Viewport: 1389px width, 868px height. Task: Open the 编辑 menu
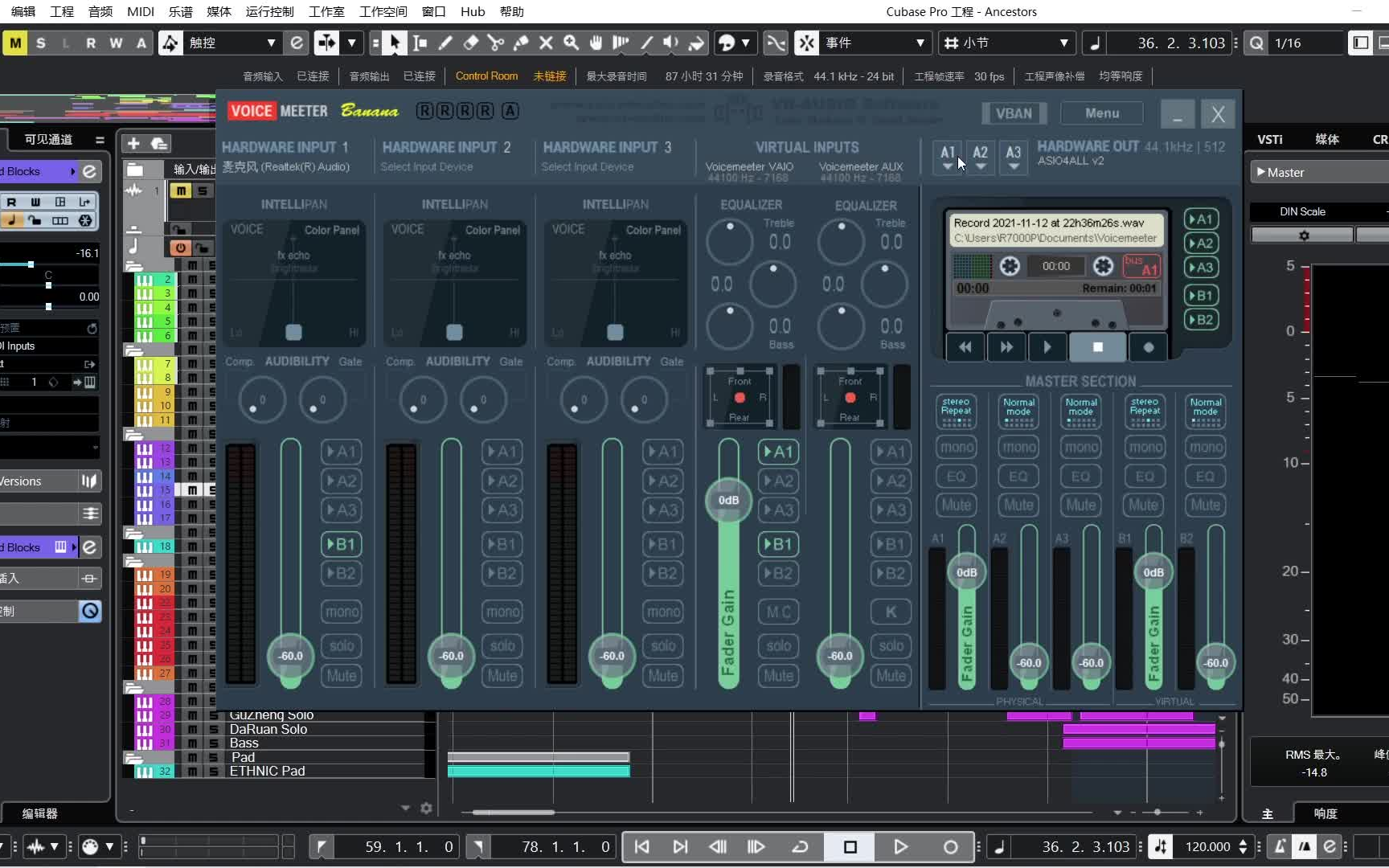click(23, 11)
